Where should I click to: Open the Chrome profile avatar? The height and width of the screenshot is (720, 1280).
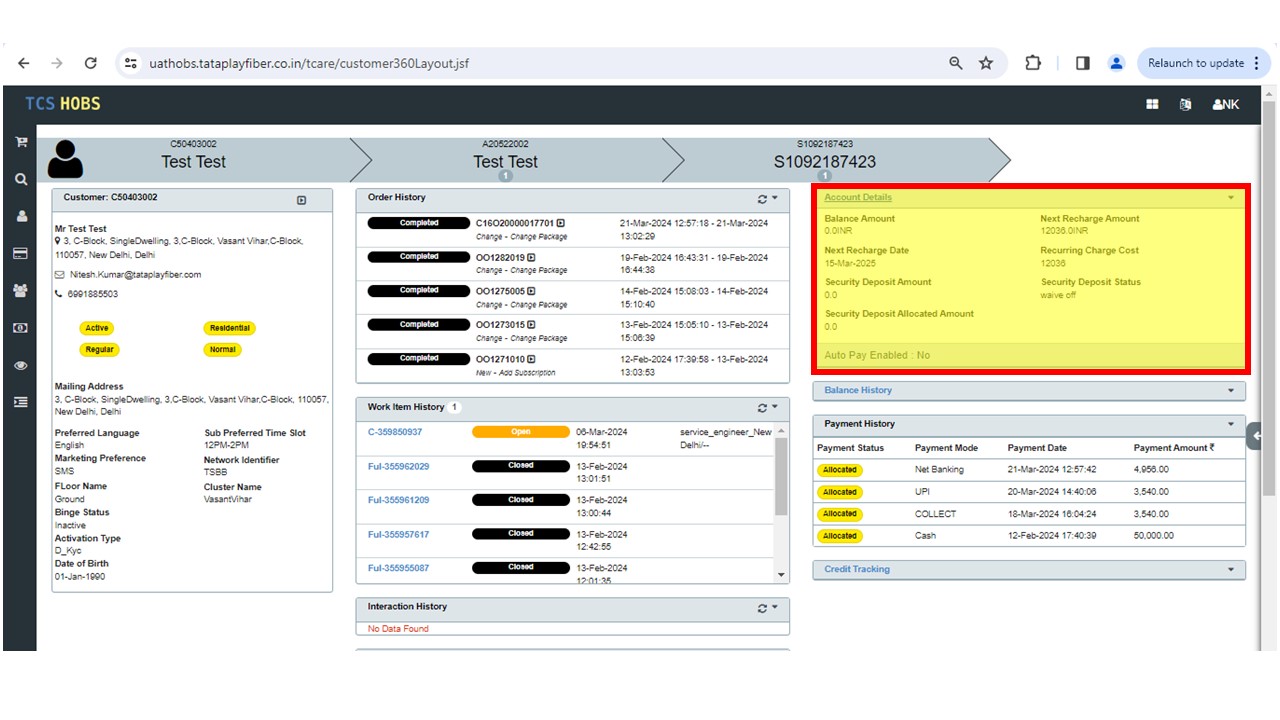click(1116, 63)
